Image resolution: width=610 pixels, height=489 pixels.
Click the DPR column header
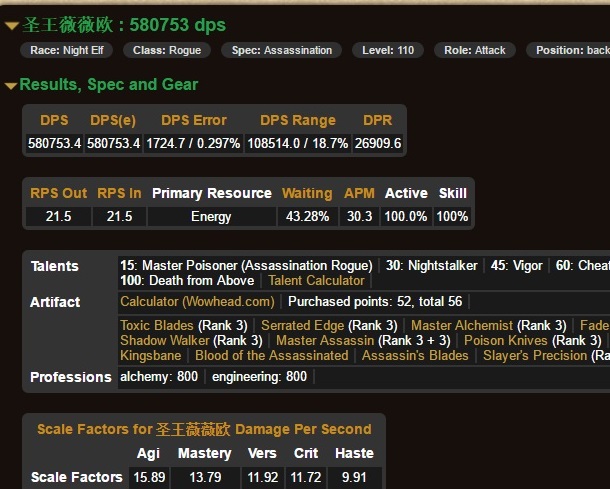coord(377,120)
